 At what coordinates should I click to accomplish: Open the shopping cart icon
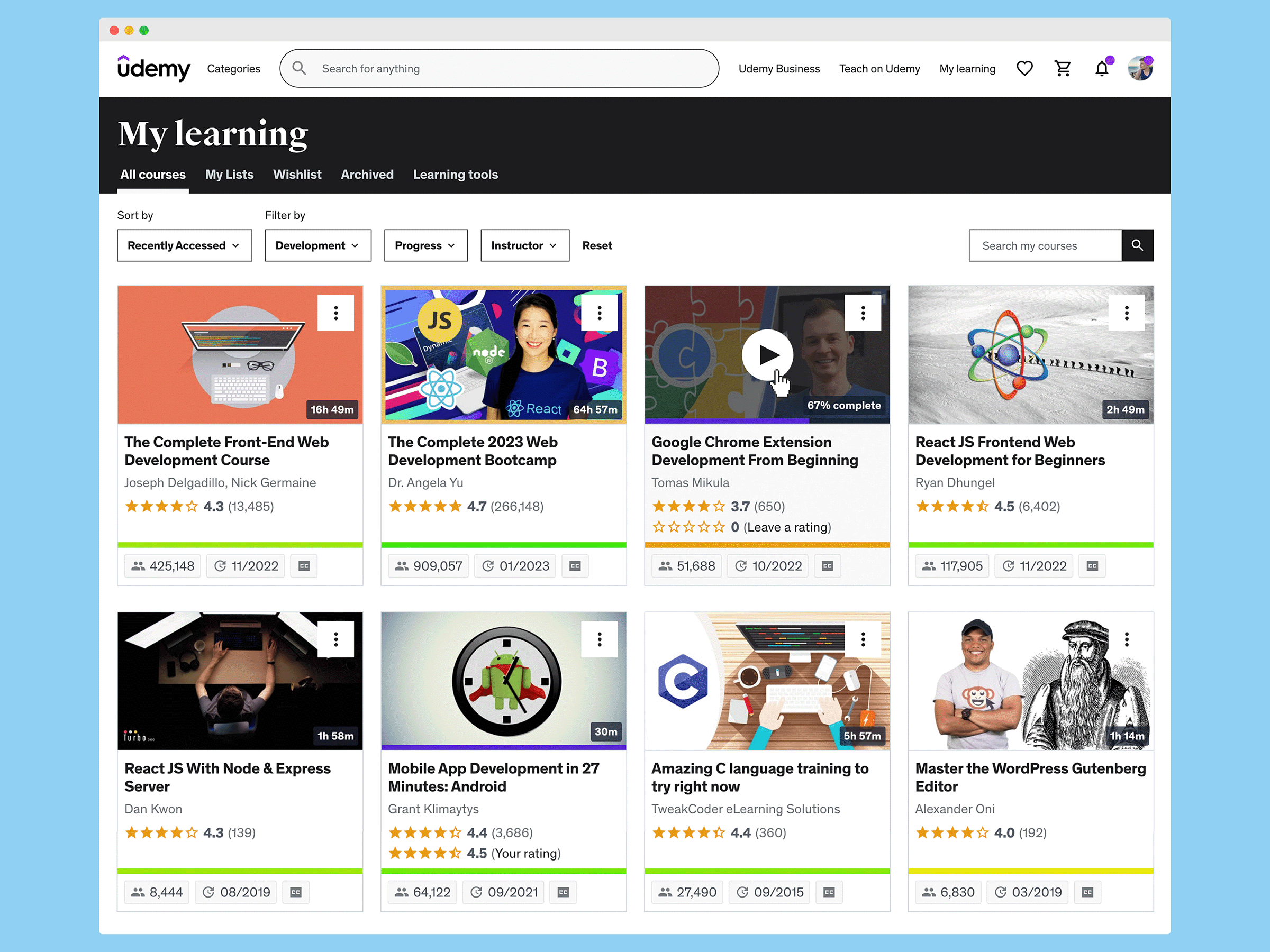pyautogui.click(x=1063, y=69)
